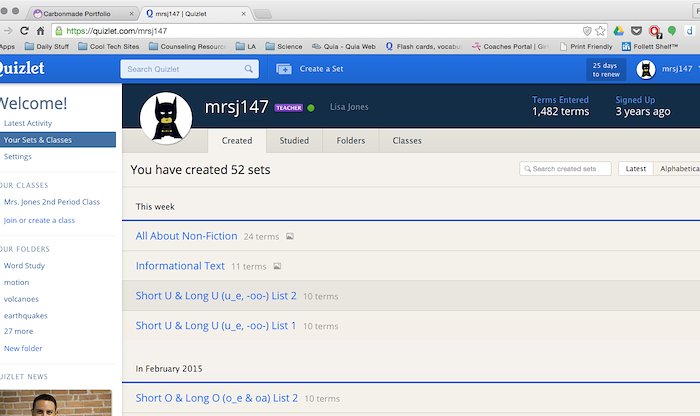
Task: Open Short O & Long O List 2
Action: [x=217, y=398]
